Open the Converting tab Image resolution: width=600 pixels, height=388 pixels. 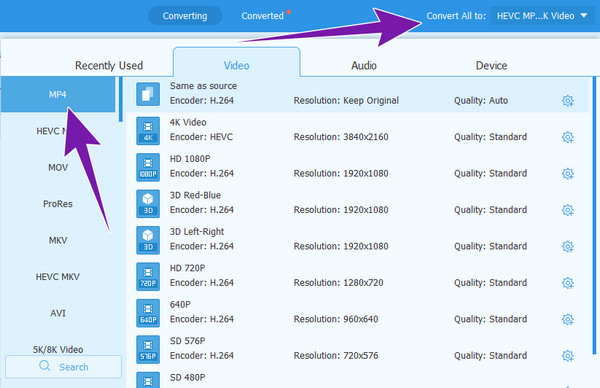click(185, 16)
